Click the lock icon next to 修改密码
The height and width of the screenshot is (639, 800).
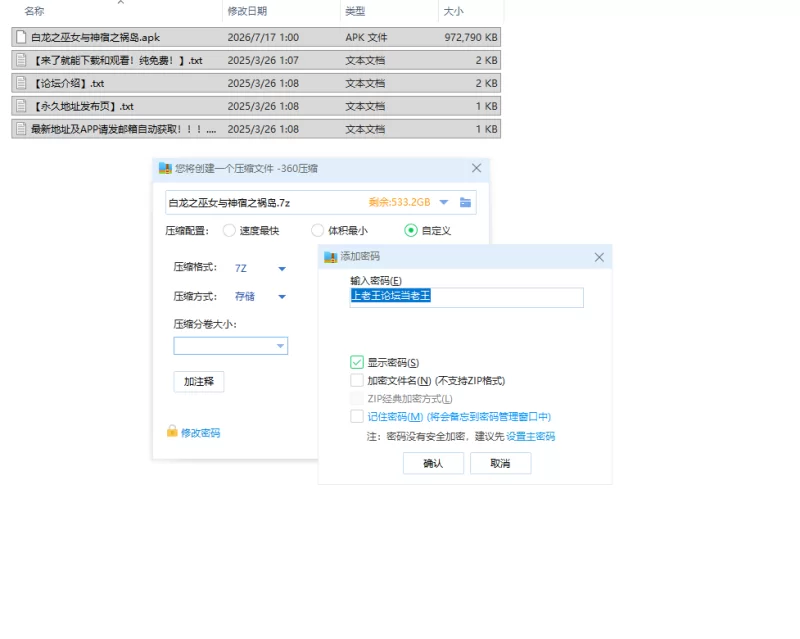[172, 432]
